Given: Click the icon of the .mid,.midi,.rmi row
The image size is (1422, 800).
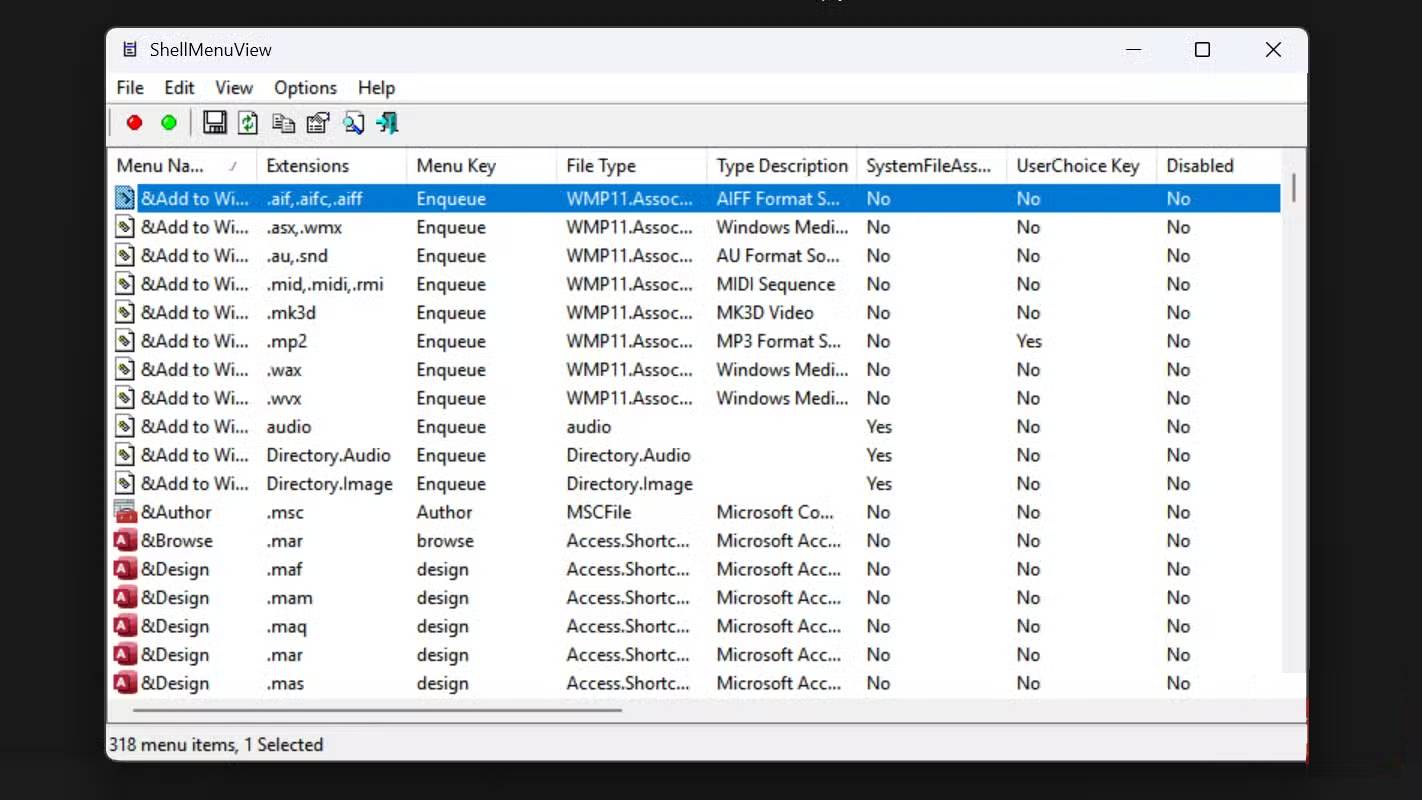Looking at the screenshot, I should [x=125, y=284].
